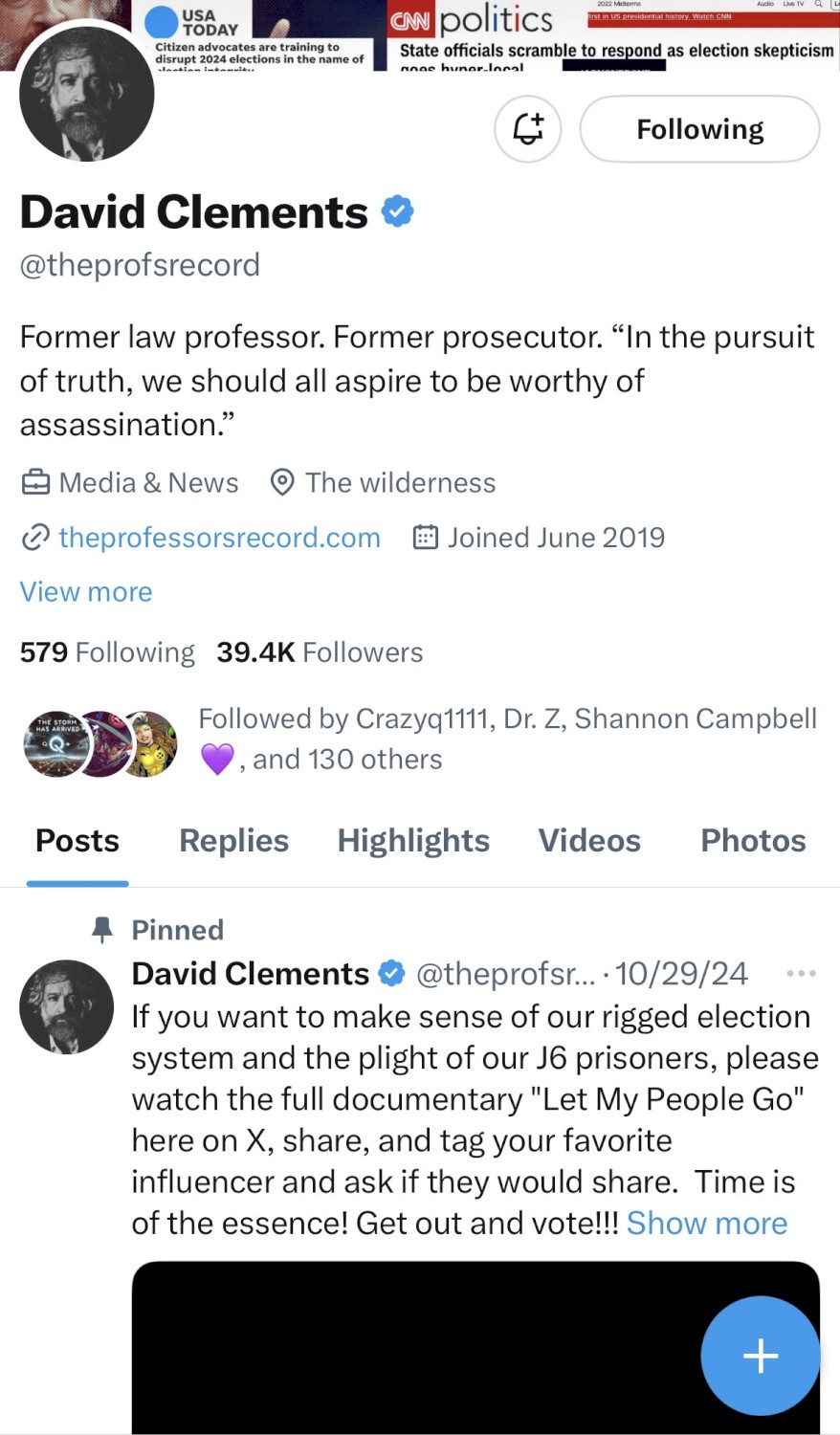Open the large profile avatar photo
840x1435 pixels.
click(x=86, y=94)
